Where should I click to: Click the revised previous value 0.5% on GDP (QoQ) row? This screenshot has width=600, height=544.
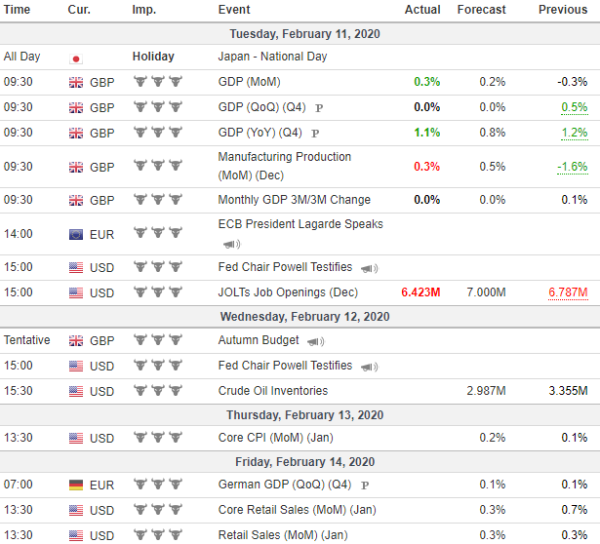574,107
